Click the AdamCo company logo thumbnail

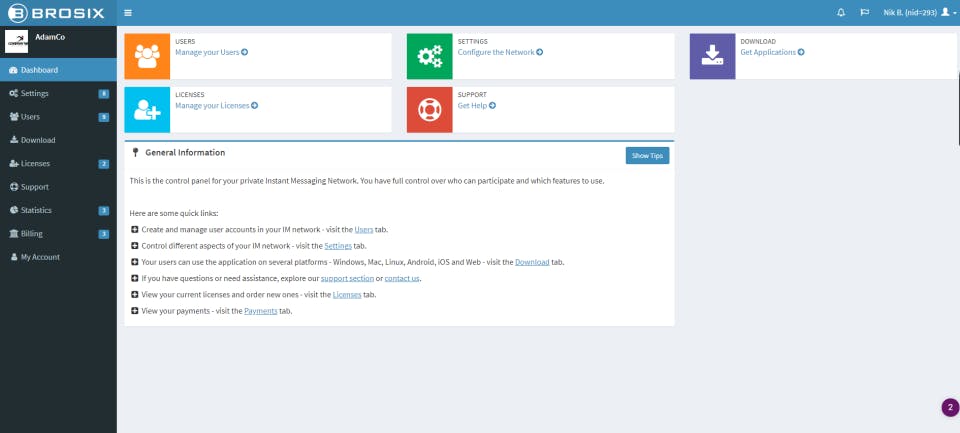[17, 41]
